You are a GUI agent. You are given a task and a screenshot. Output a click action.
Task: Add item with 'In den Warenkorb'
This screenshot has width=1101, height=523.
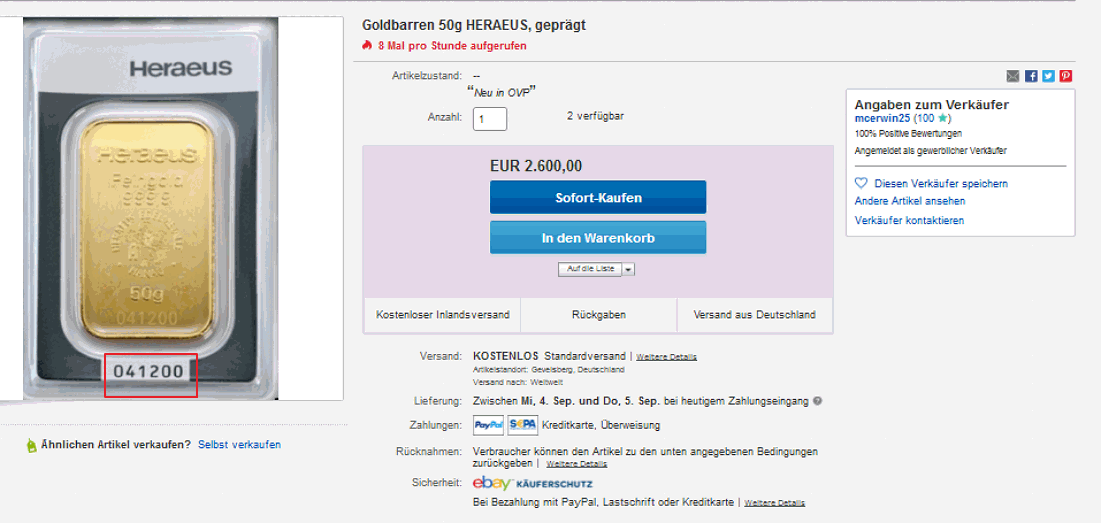(x=597, y=238)
